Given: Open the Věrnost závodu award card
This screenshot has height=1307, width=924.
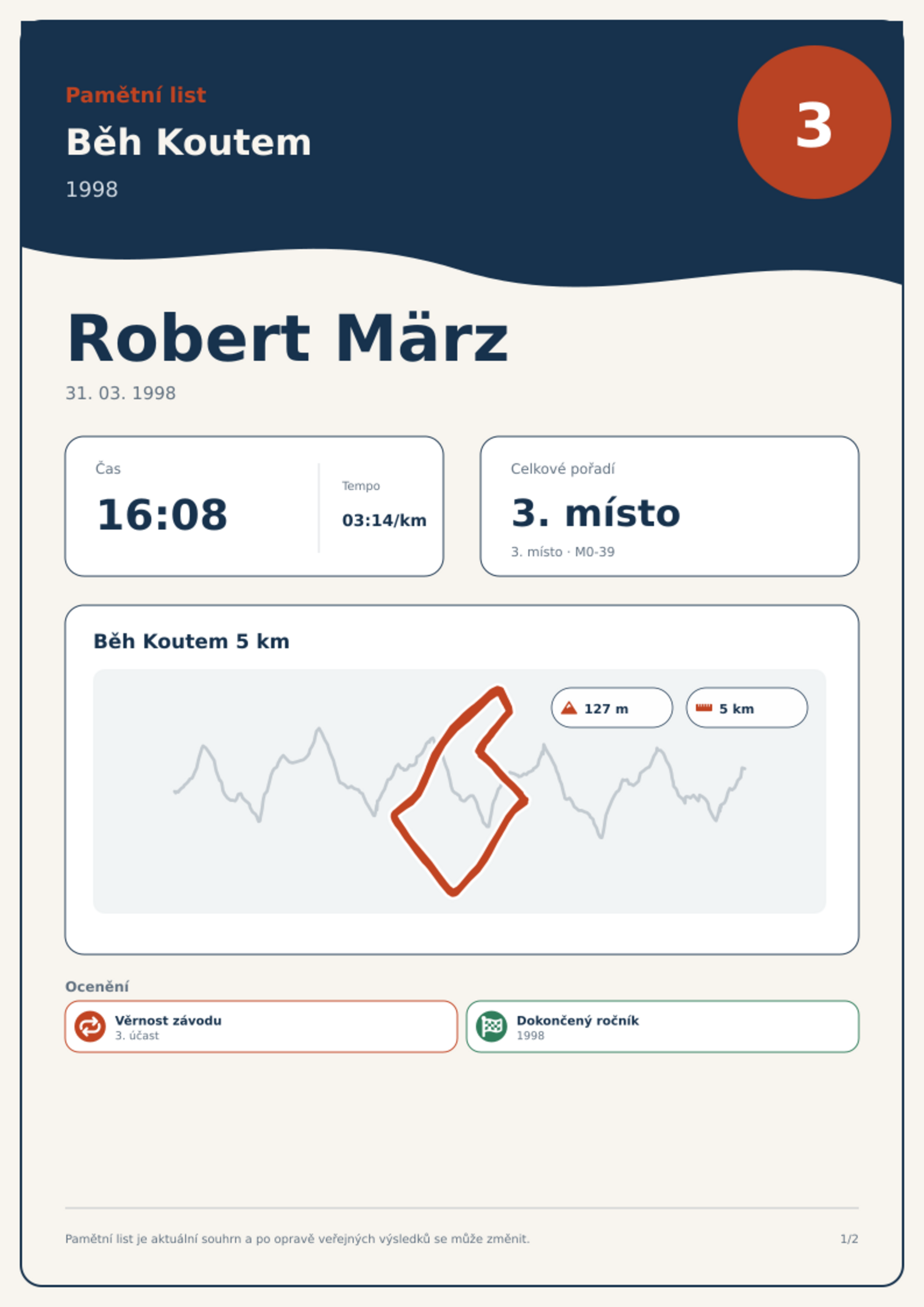Looking at the screenshot, I should 261,1027.
